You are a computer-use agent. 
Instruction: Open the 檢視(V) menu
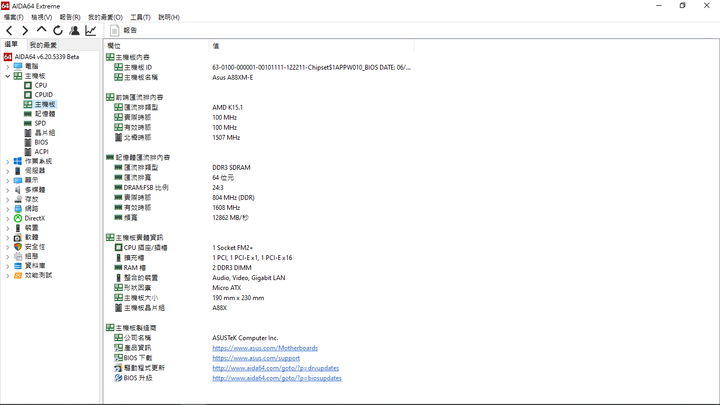41,17
